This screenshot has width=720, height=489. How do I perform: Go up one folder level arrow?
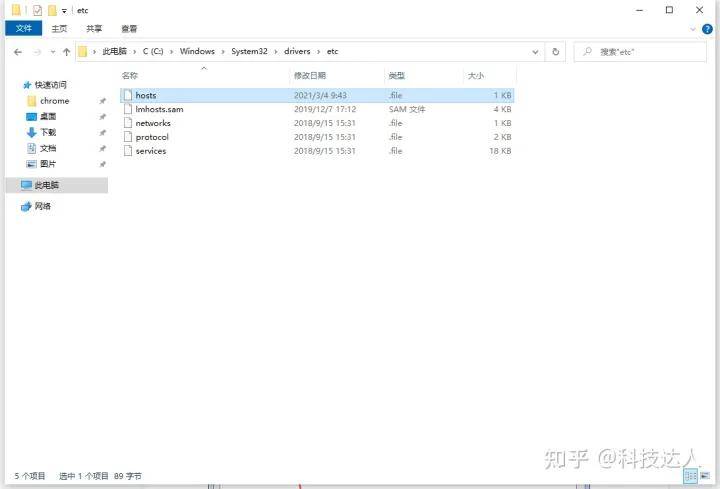click(67, 52)
